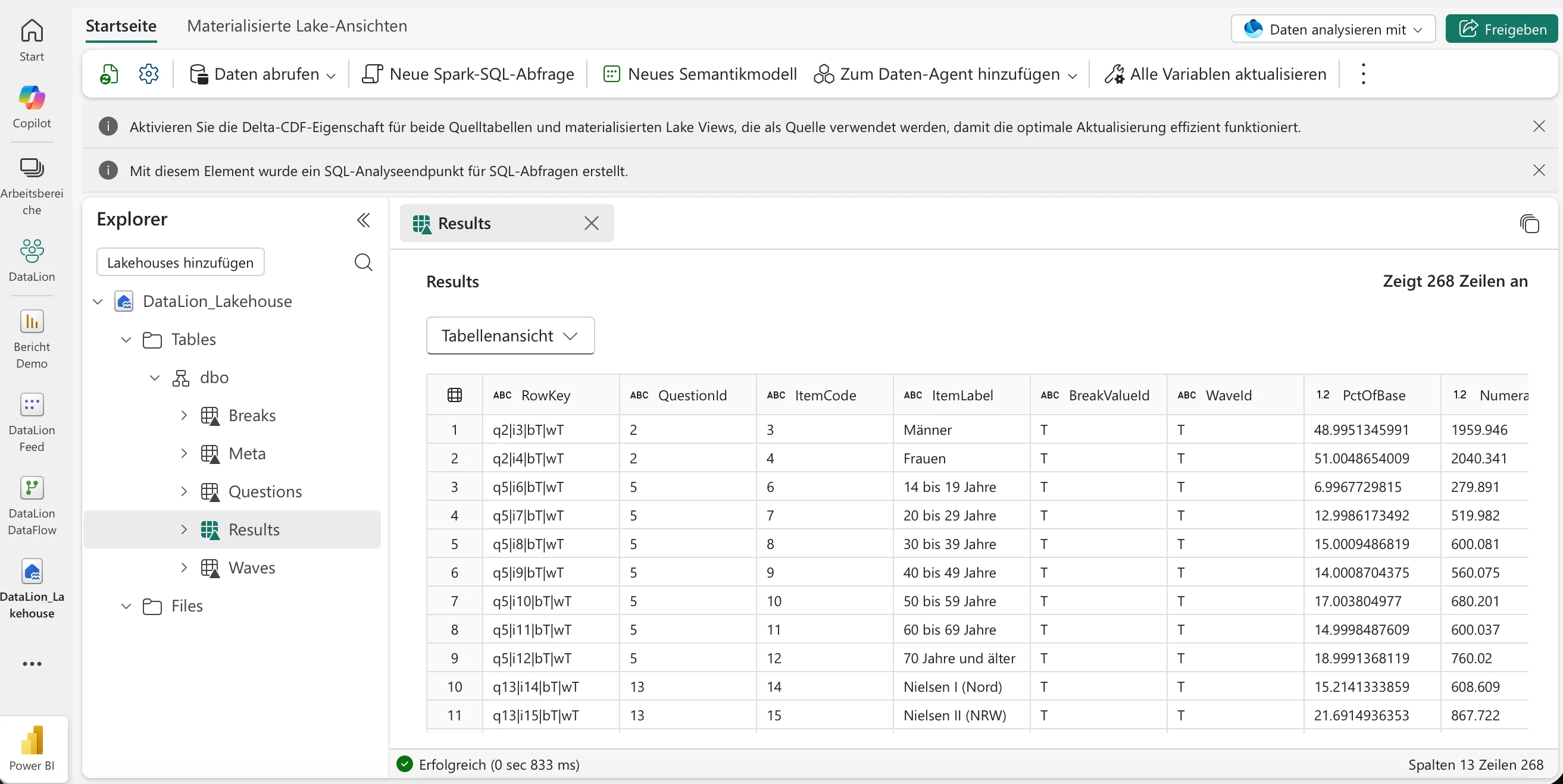Screen dimensions: 1563x784
Task: Collapse the Tables folder
Action: [x=126, y=339]
